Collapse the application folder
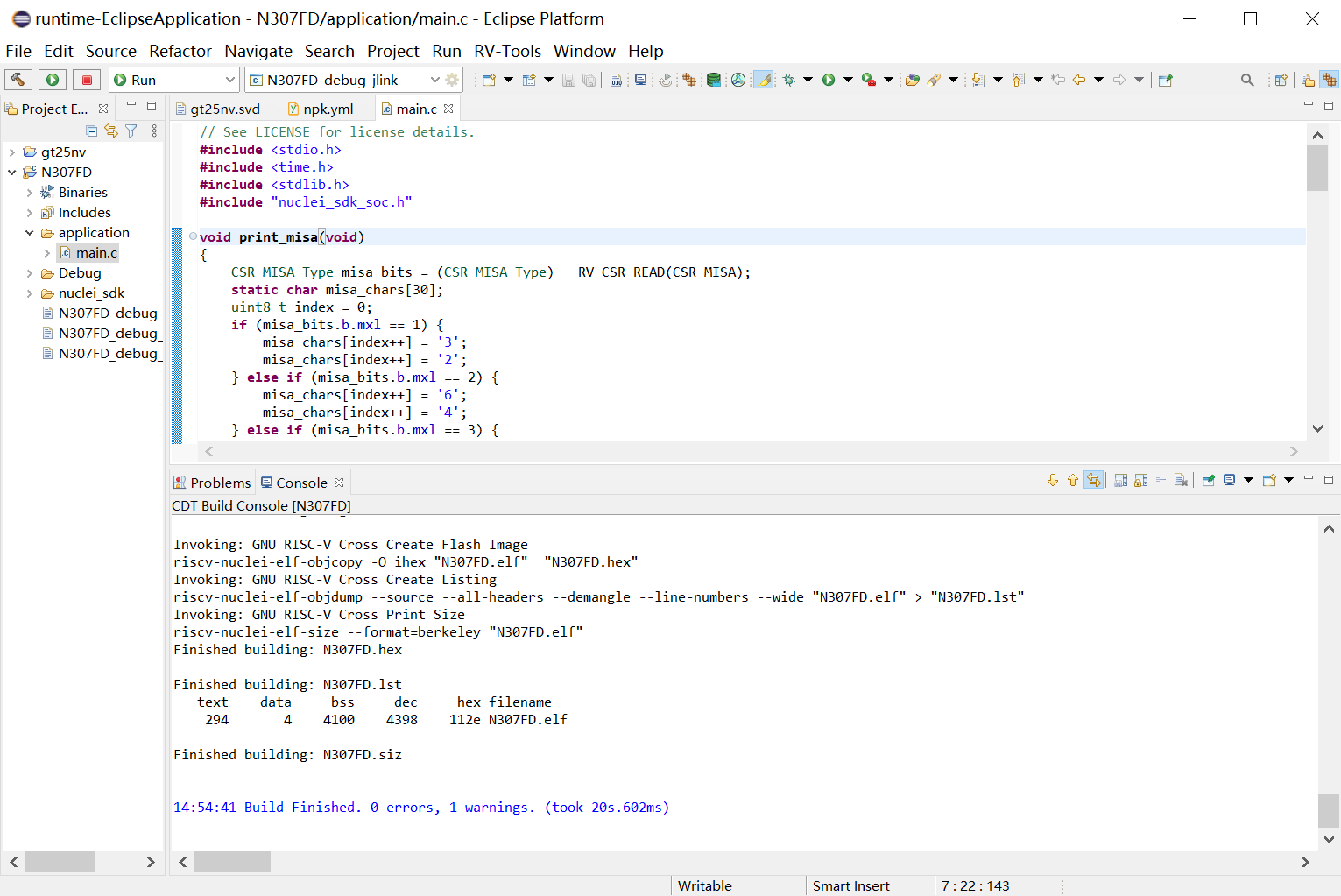1341x896 pixels. point(30,232)
